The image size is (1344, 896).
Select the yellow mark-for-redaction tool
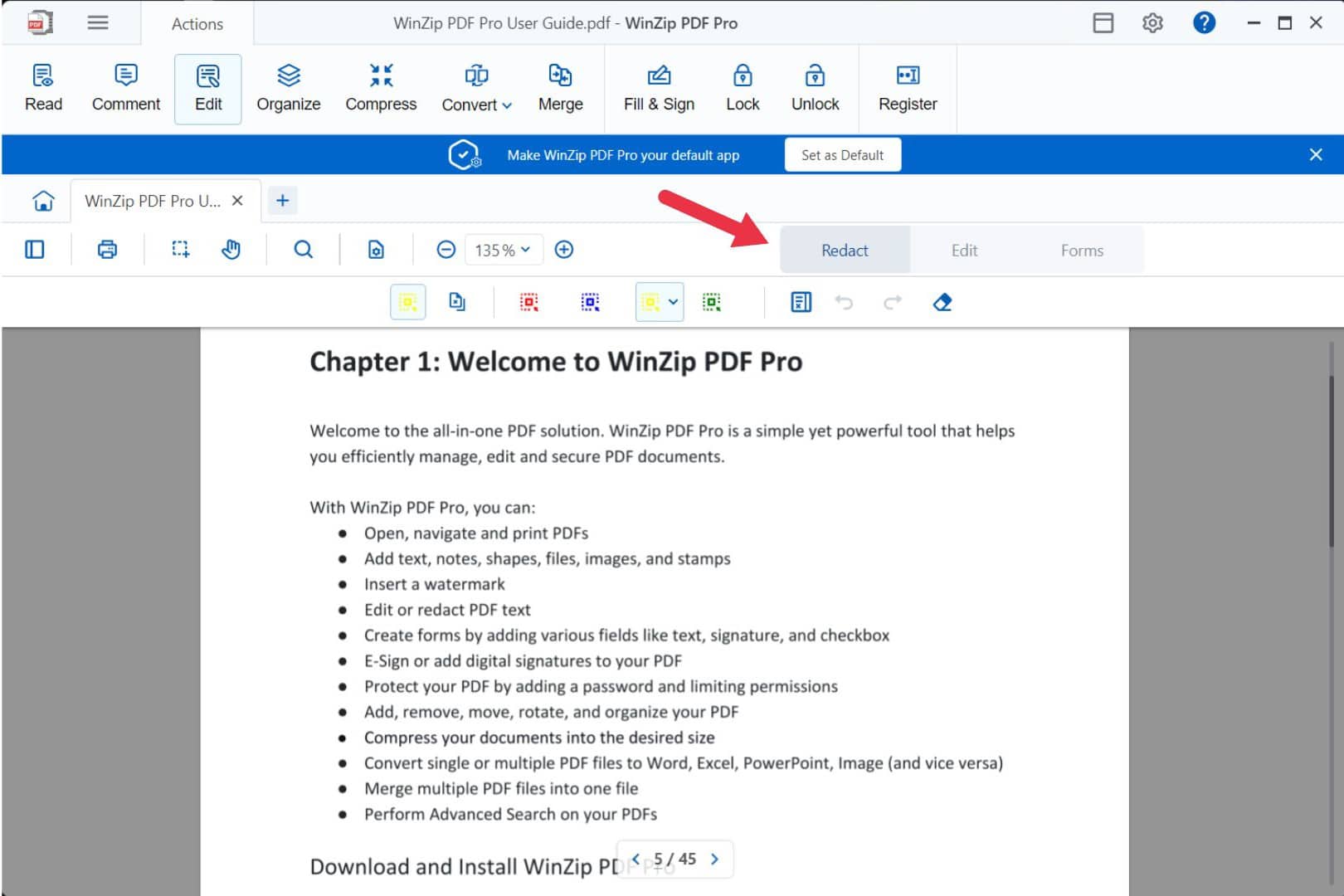pos(408,302)
